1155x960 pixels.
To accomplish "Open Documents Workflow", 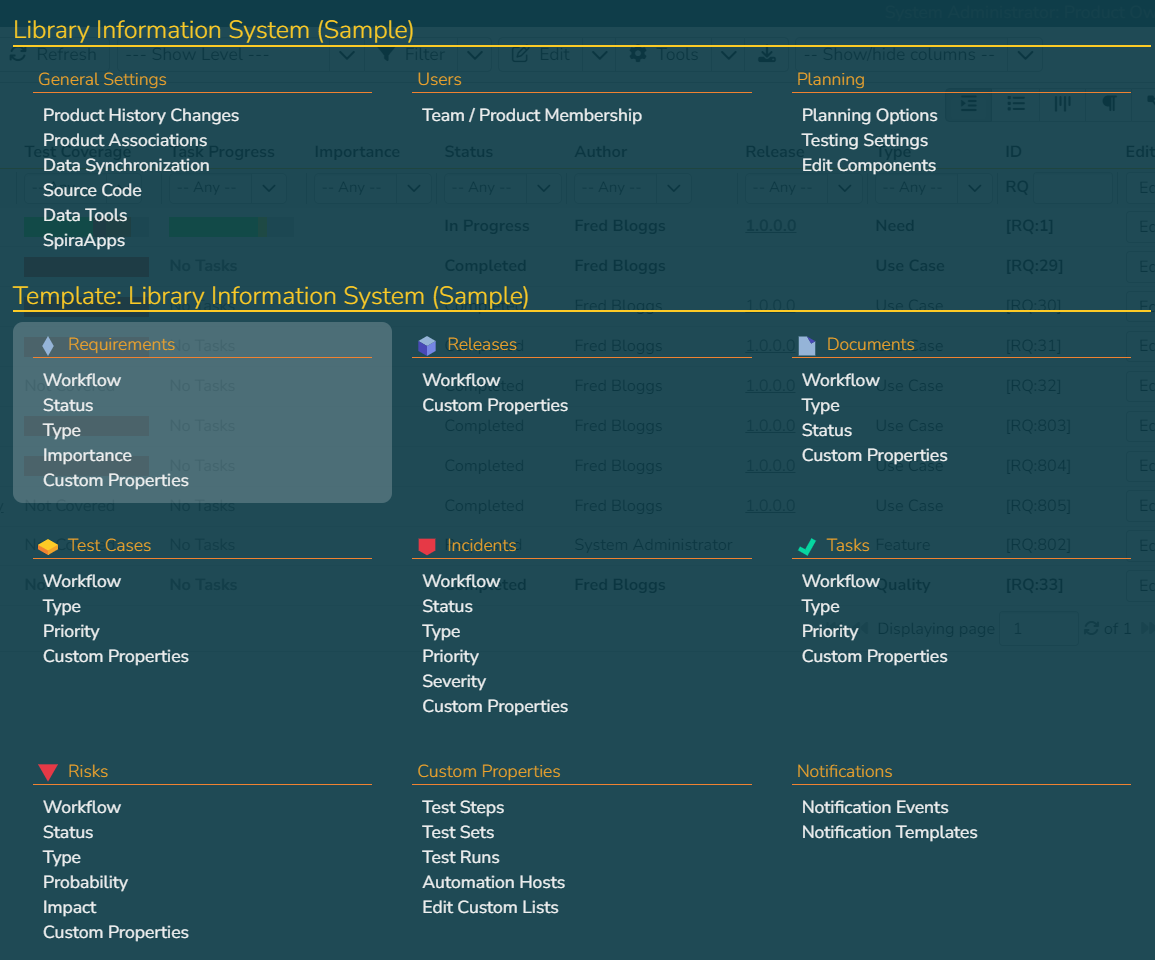I will tap(840, 380).
